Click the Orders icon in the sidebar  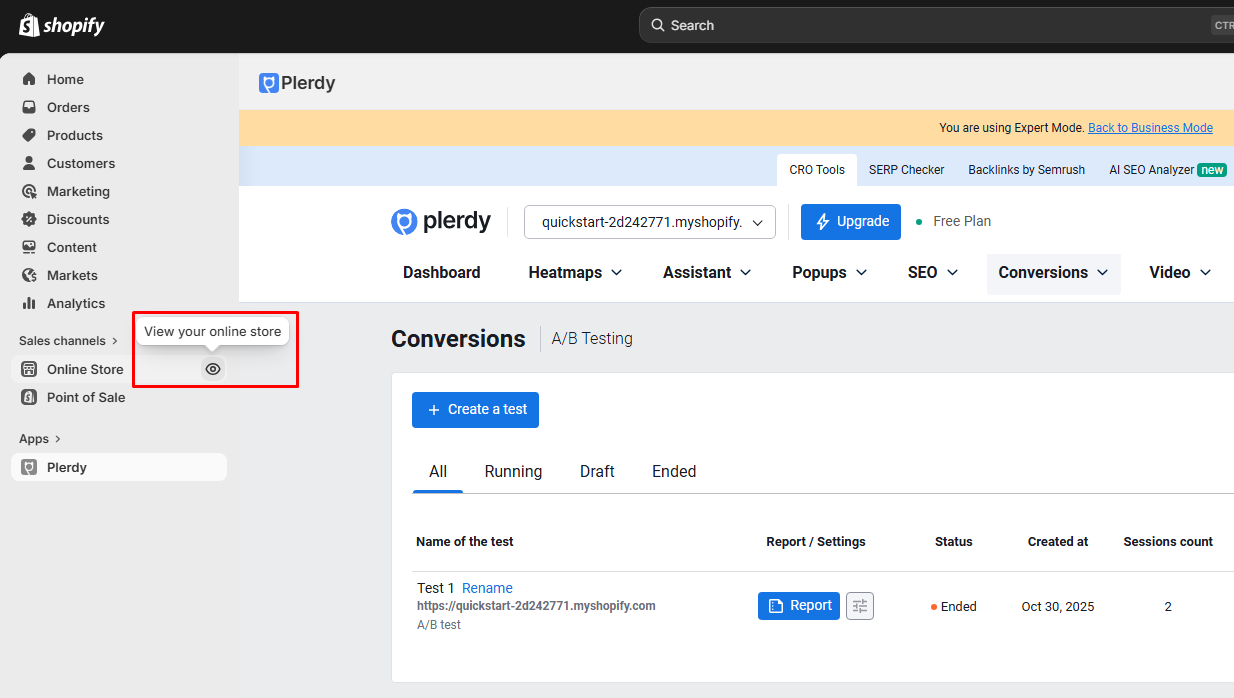(x=29, y=107)
